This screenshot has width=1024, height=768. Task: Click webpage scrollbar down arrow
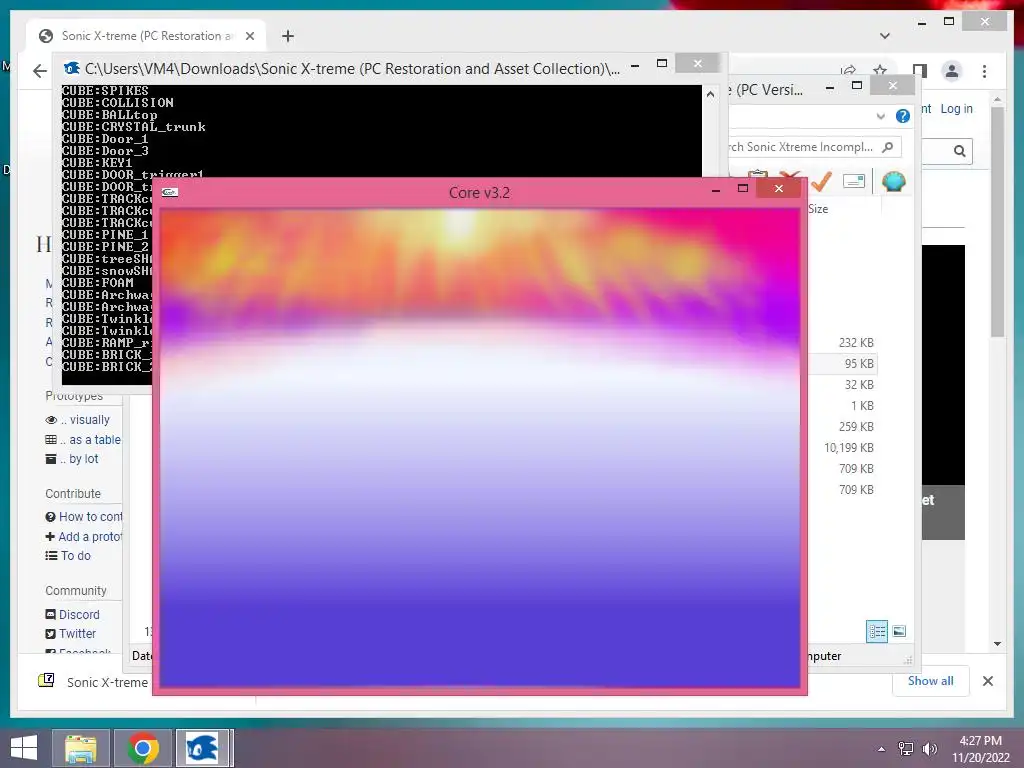(997, 644)
